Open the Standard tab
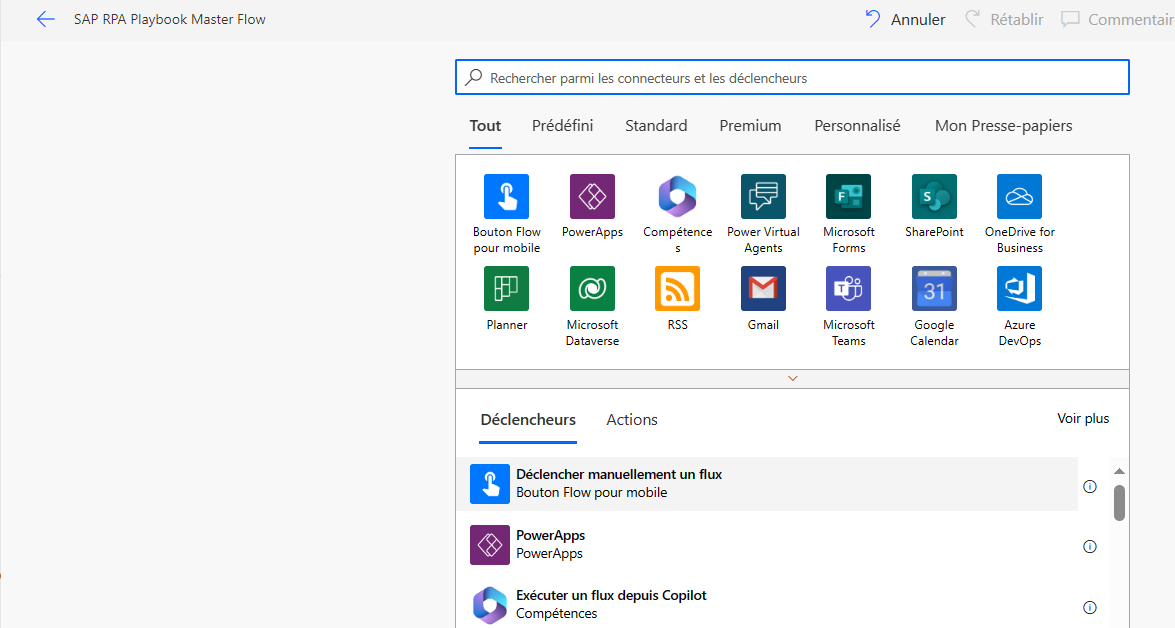 point(656,126)
